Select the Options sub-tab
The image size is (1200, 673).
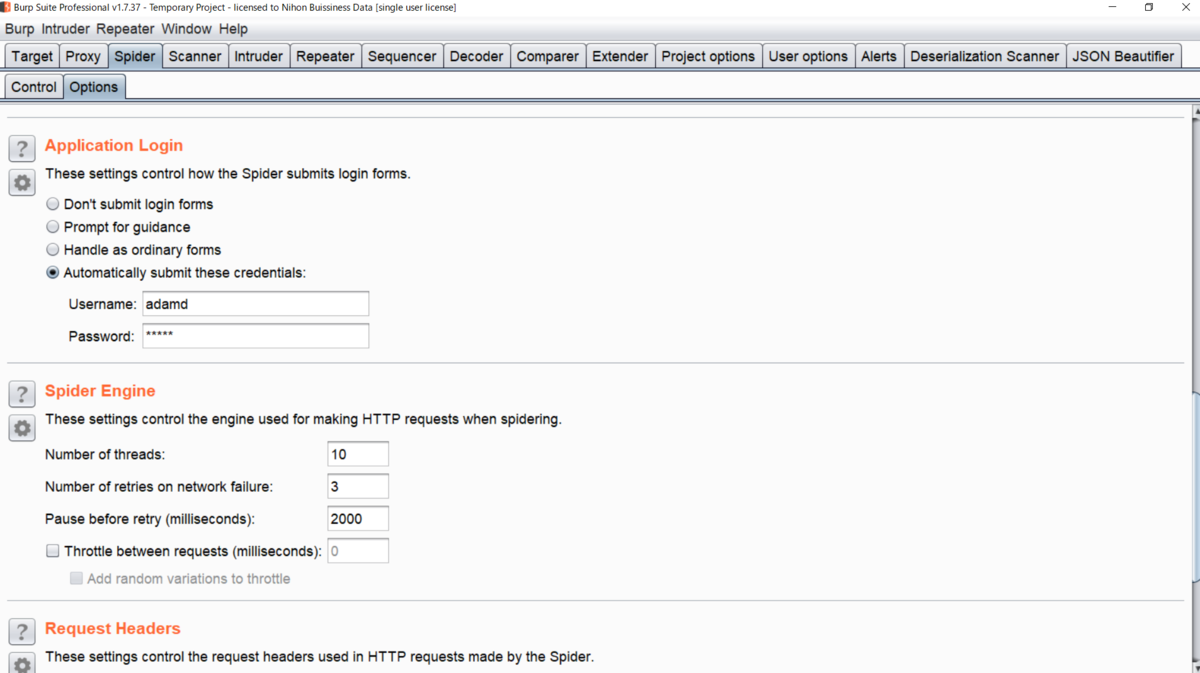[94, 87]
